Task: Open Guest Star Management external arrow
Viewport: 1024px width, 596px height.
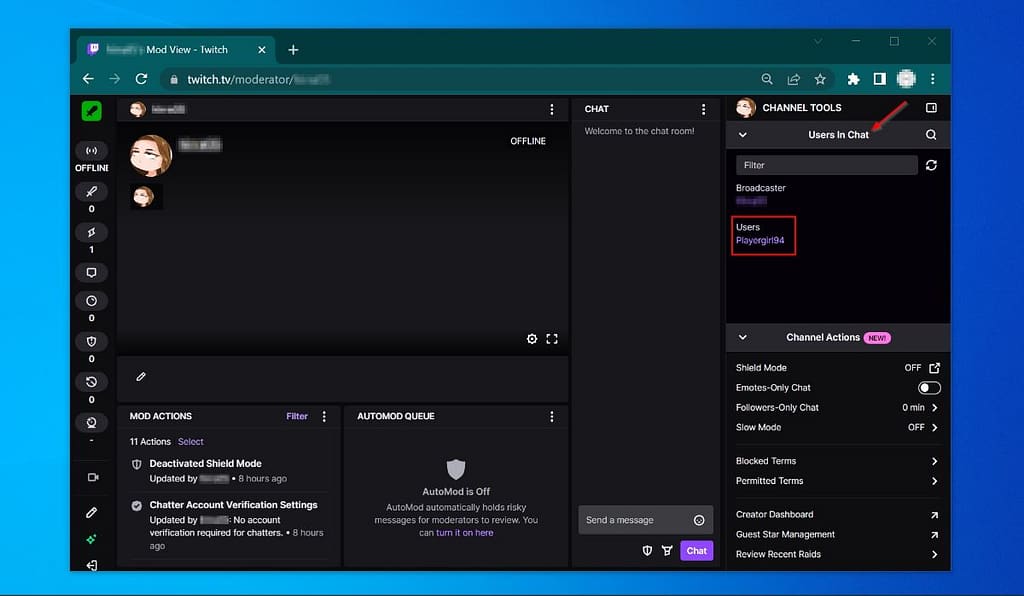Action: (935, 535)
